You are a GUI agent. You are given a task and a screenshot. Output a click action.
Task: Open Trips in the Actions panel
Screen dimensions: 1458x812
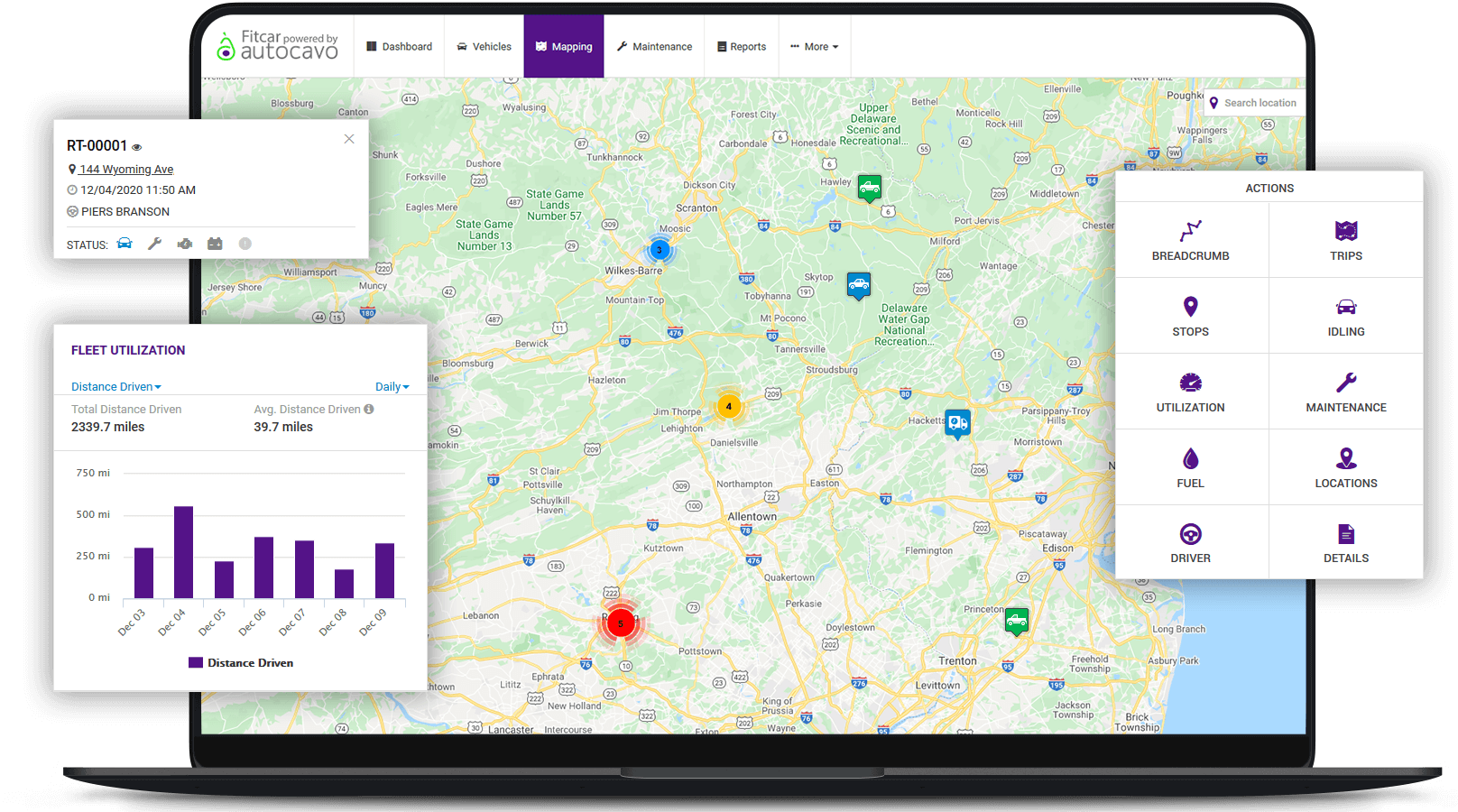pos(1346,240)
